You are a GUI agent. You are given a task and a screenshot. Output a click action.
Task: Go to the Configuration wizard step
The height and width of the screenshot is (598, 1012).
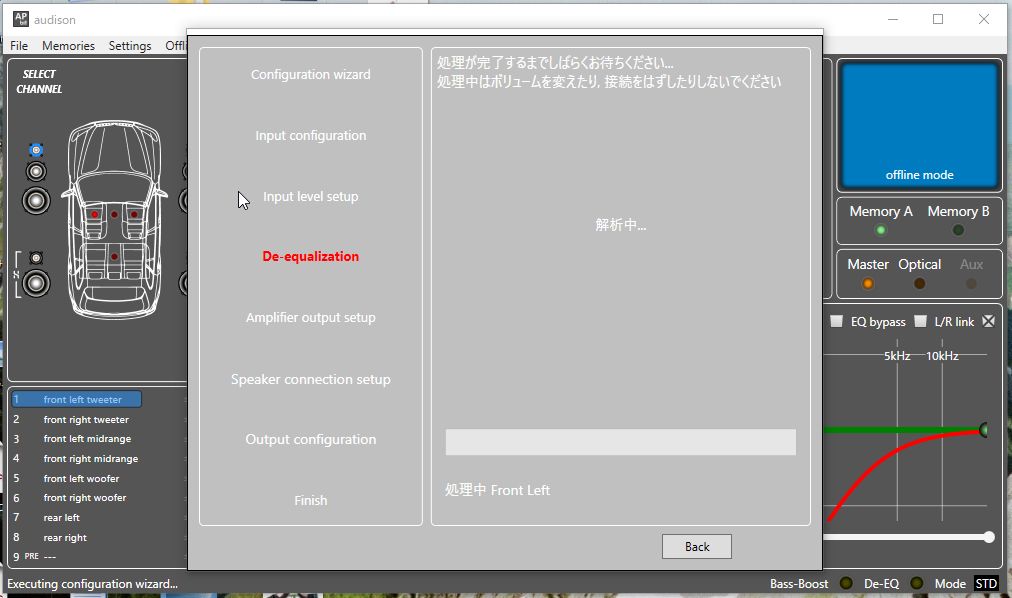point(310,75)
